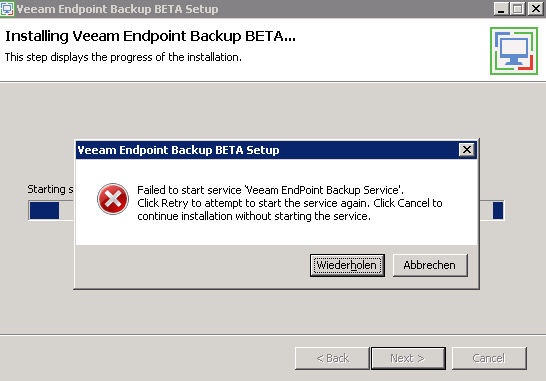
Task: Click the red error cross icon
Action: 113,199
